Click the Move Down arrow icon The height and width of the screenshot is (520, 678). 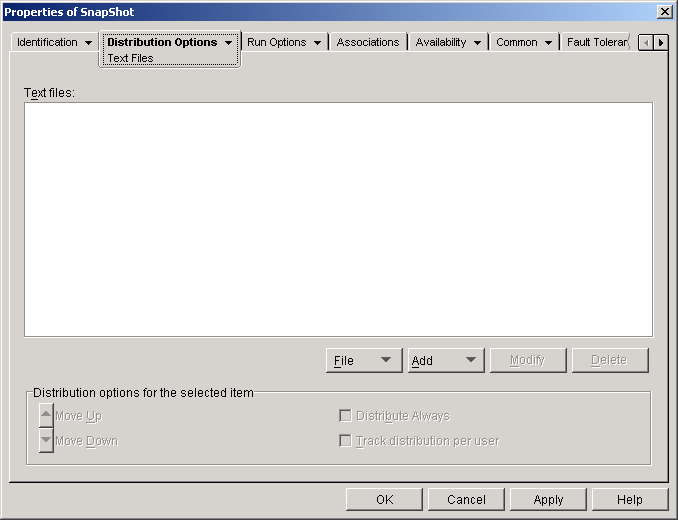[x=46, y=440]
